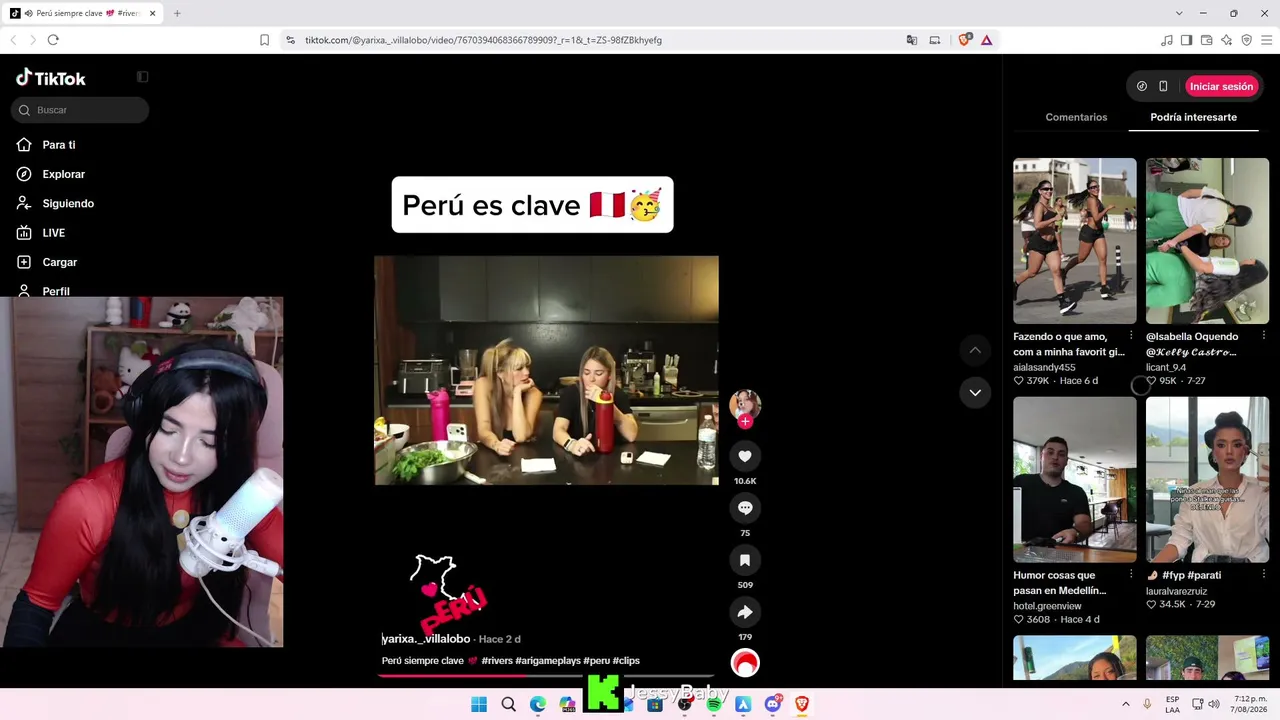
Task: Share the video with the arrow icon
Action: (x=745, y=612)
